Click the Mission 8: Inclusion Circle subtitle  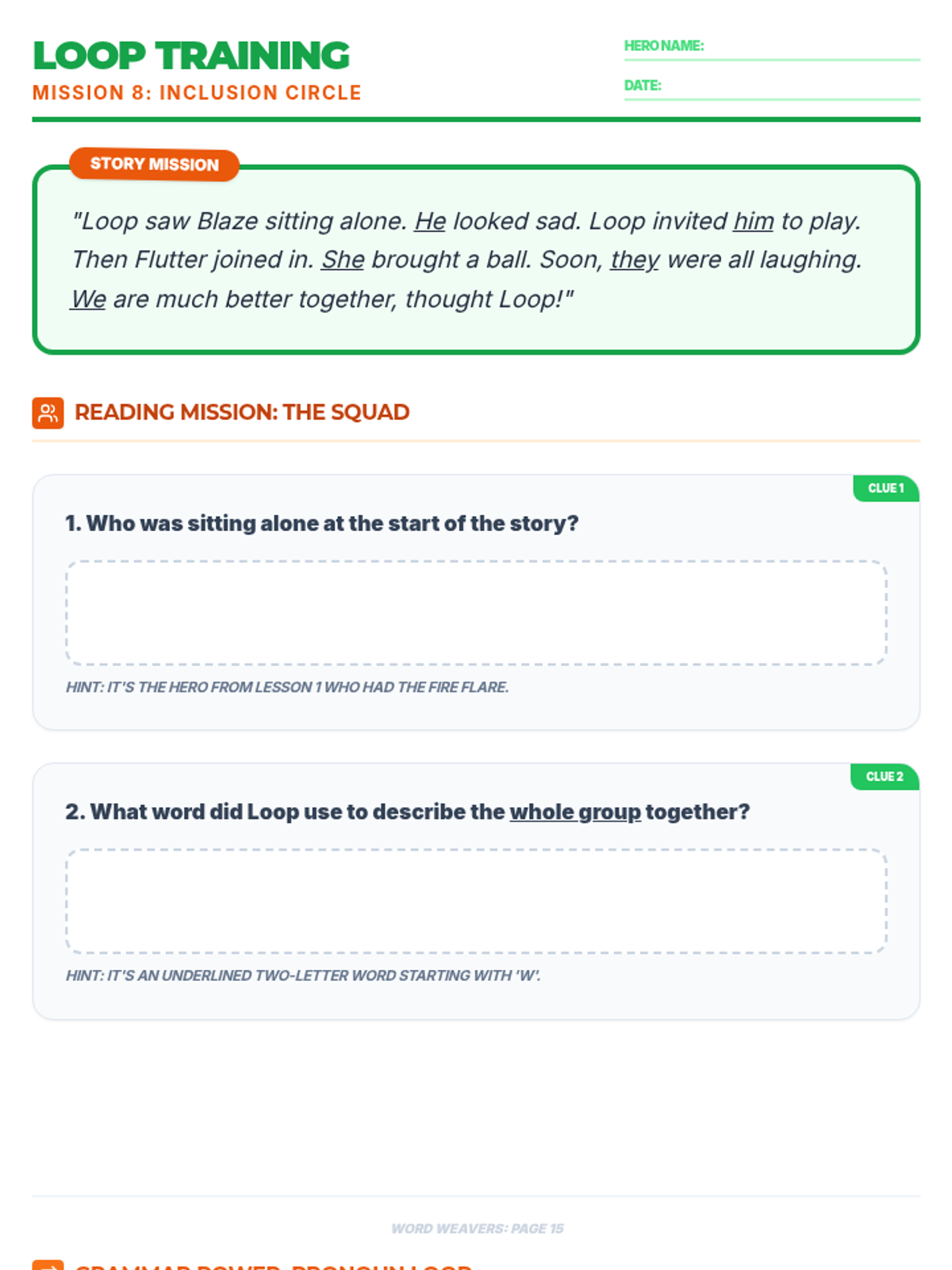(x=197, y=93)
